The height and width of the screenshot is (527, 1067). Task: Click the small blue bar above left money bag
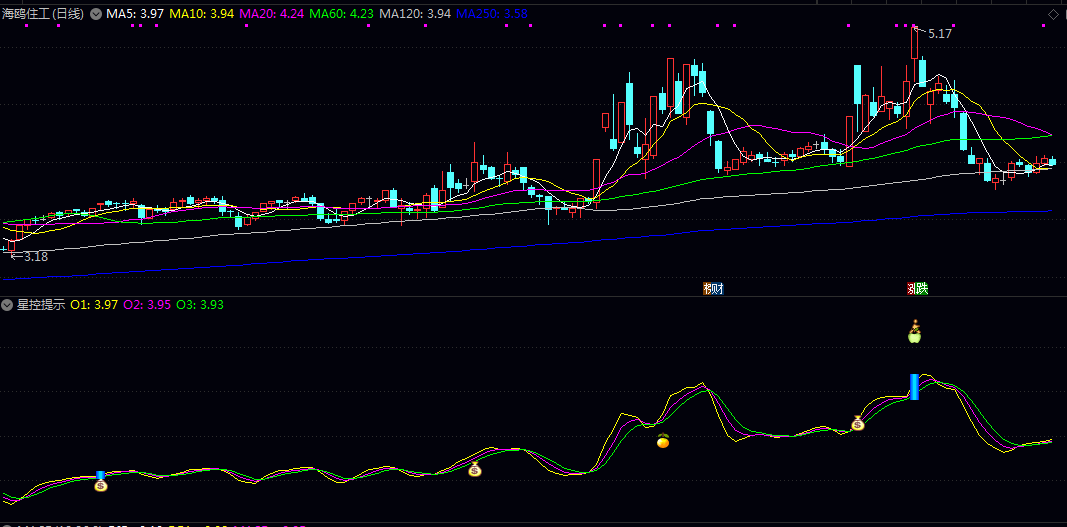[100, 476]
